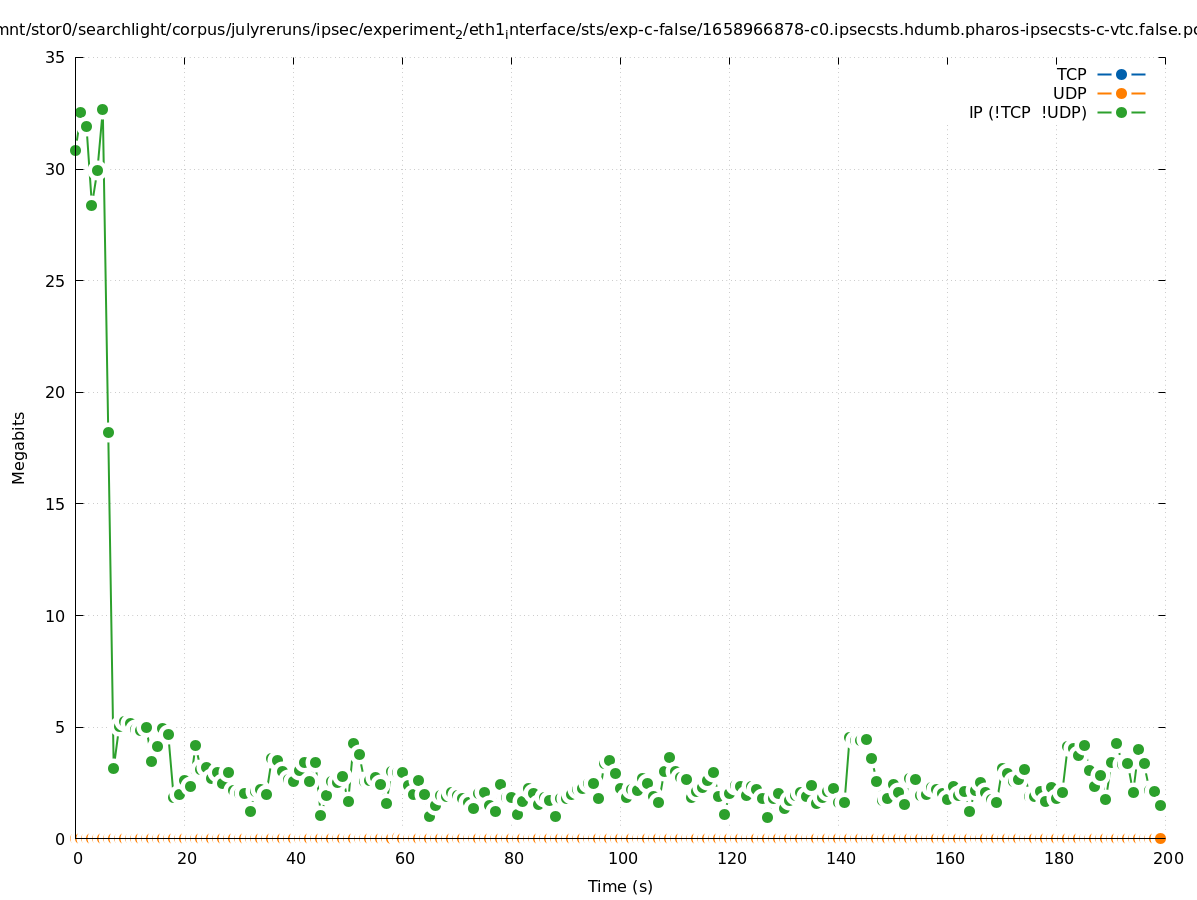Click the green IP legend marker
The width and height of the screenshot is (1197, 900).
pos(1121,112)
